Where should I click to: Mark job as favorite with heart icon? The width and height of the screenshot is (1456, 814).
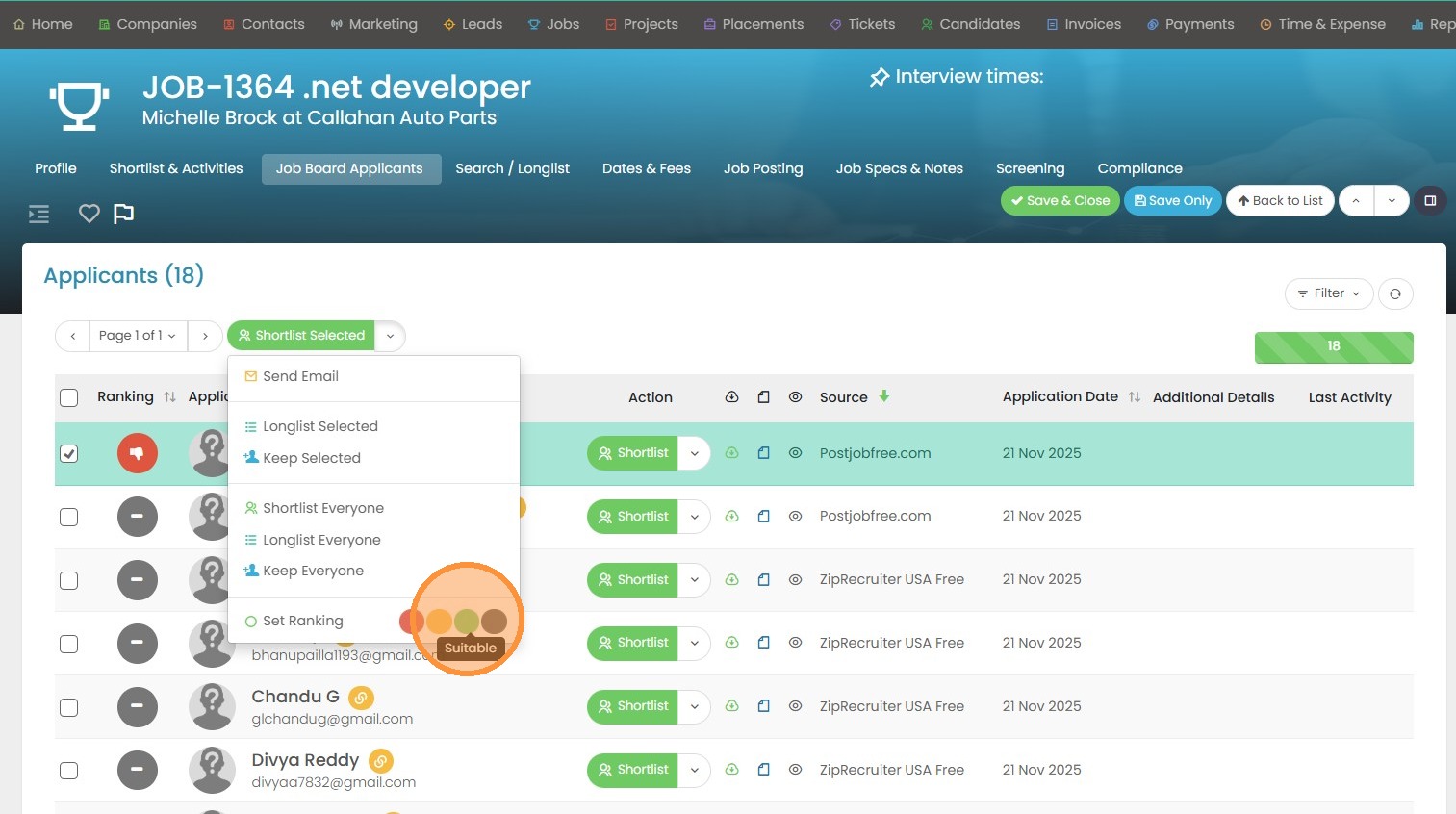(89, 214)
